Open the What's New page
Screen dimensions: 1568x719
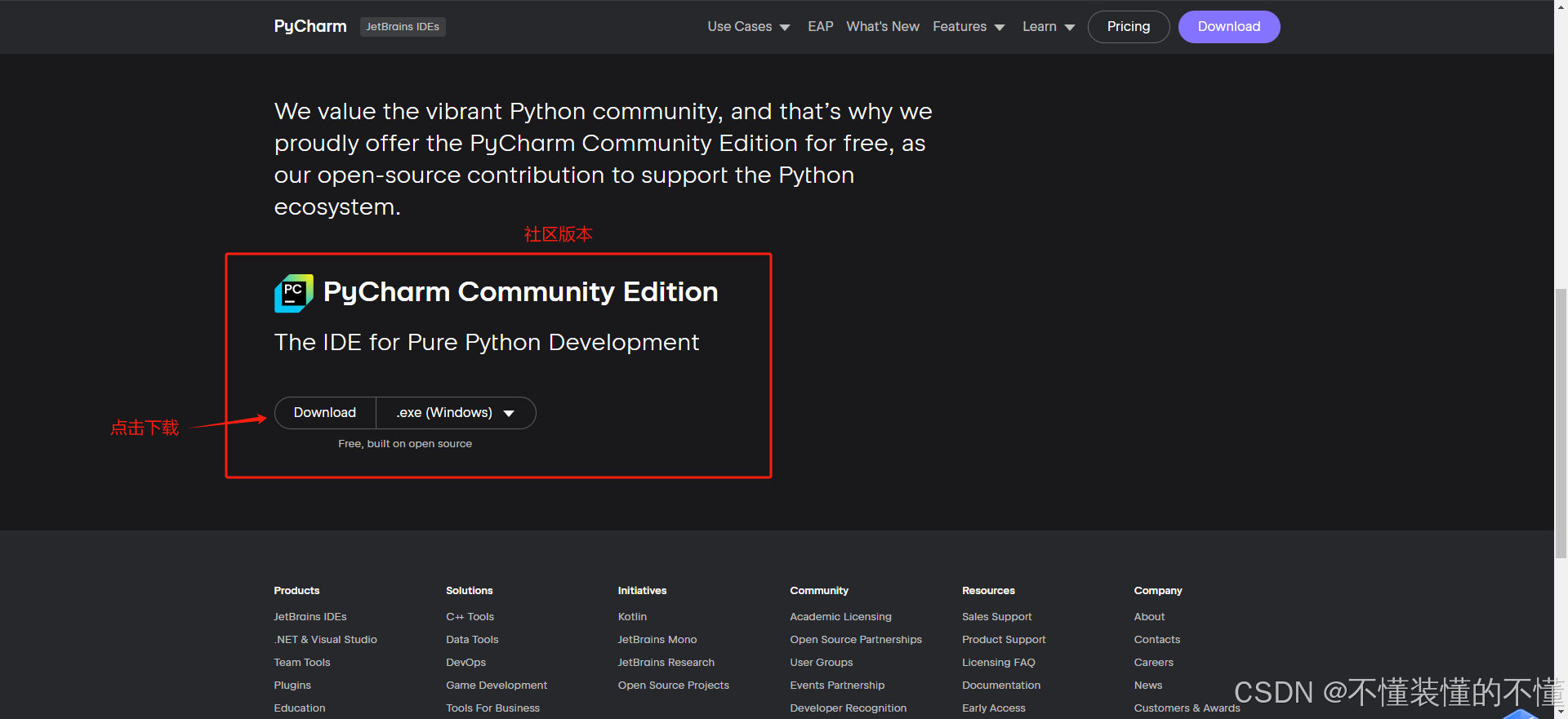(x=883, y=27)
